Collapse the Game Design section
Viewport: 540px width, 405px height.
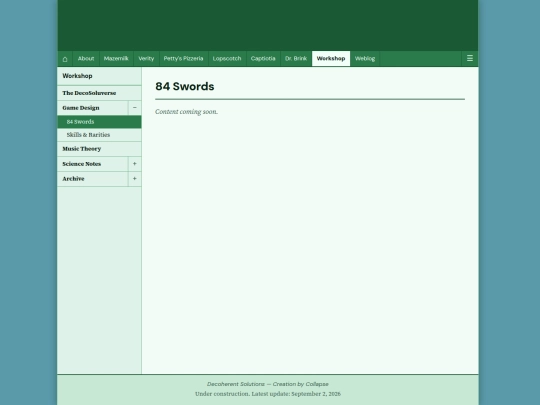click(x=135, y=108)
